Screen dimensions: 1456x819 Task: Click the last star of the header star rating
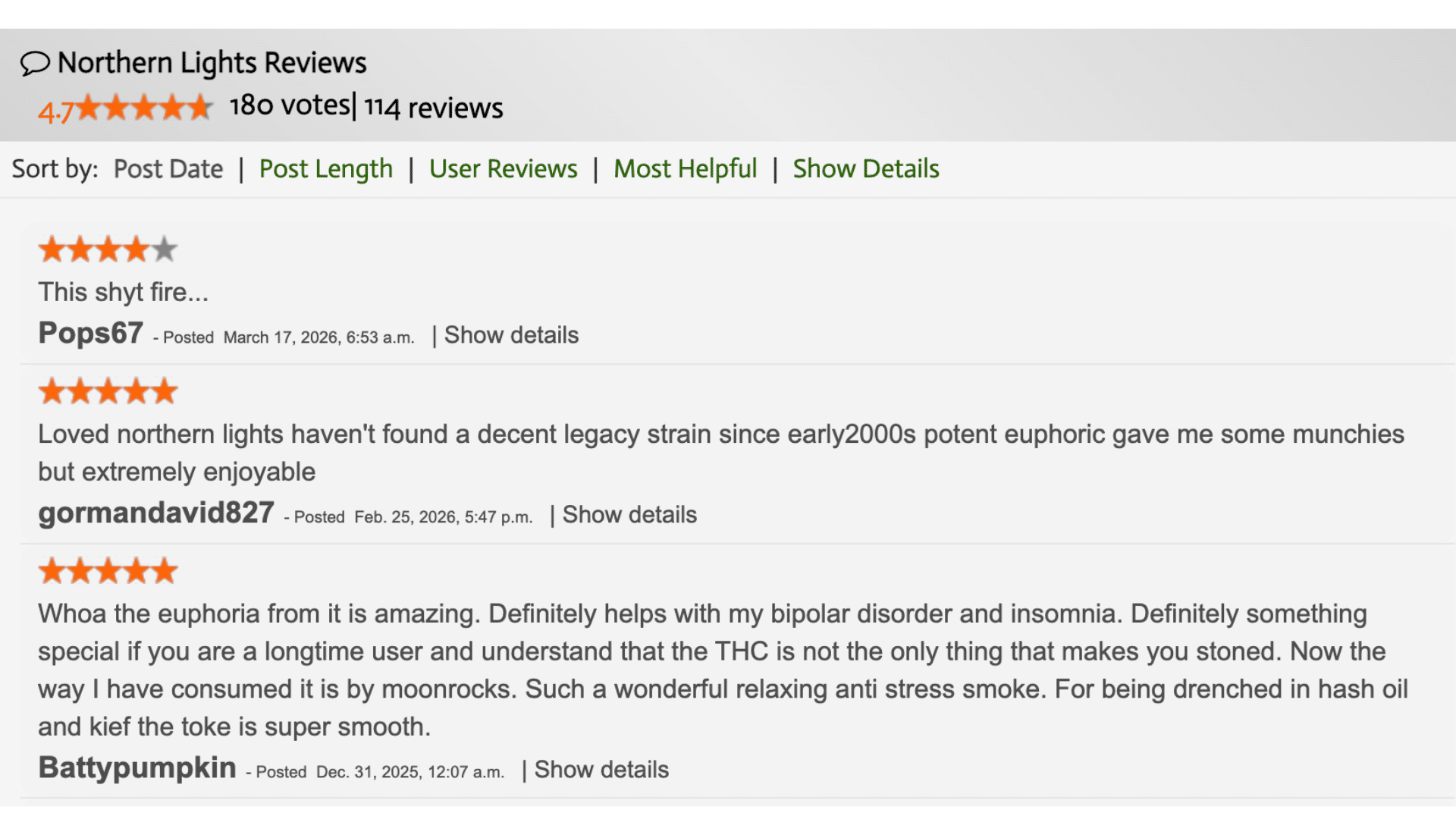pos(197,107)
